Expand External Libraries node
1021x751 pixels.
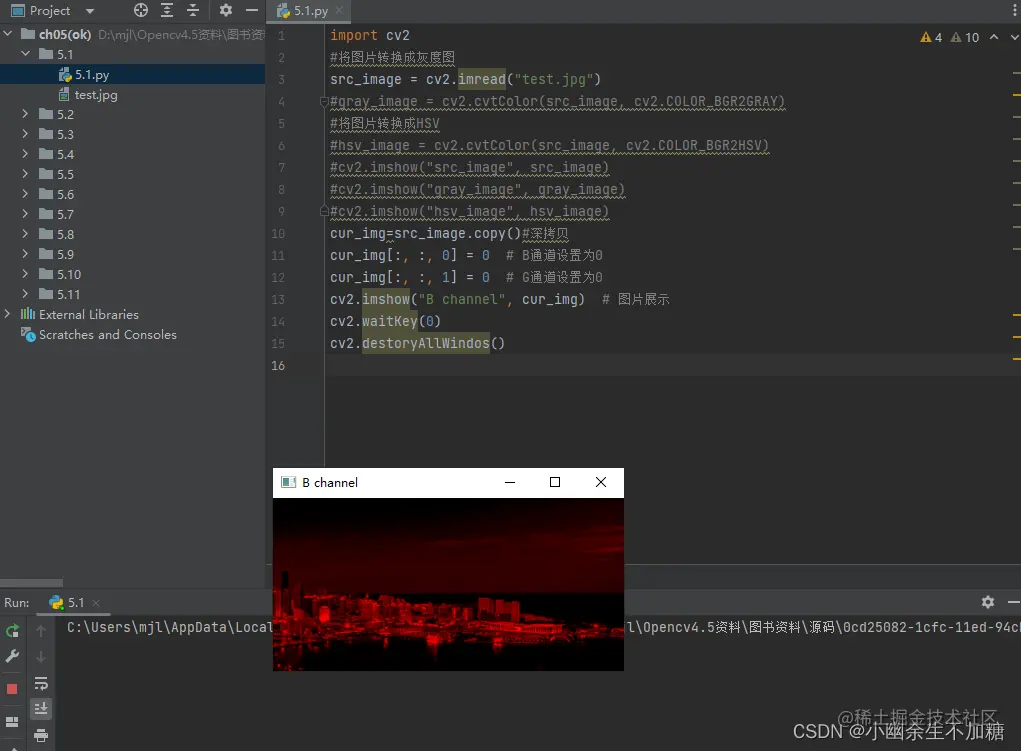pos(8,314)
